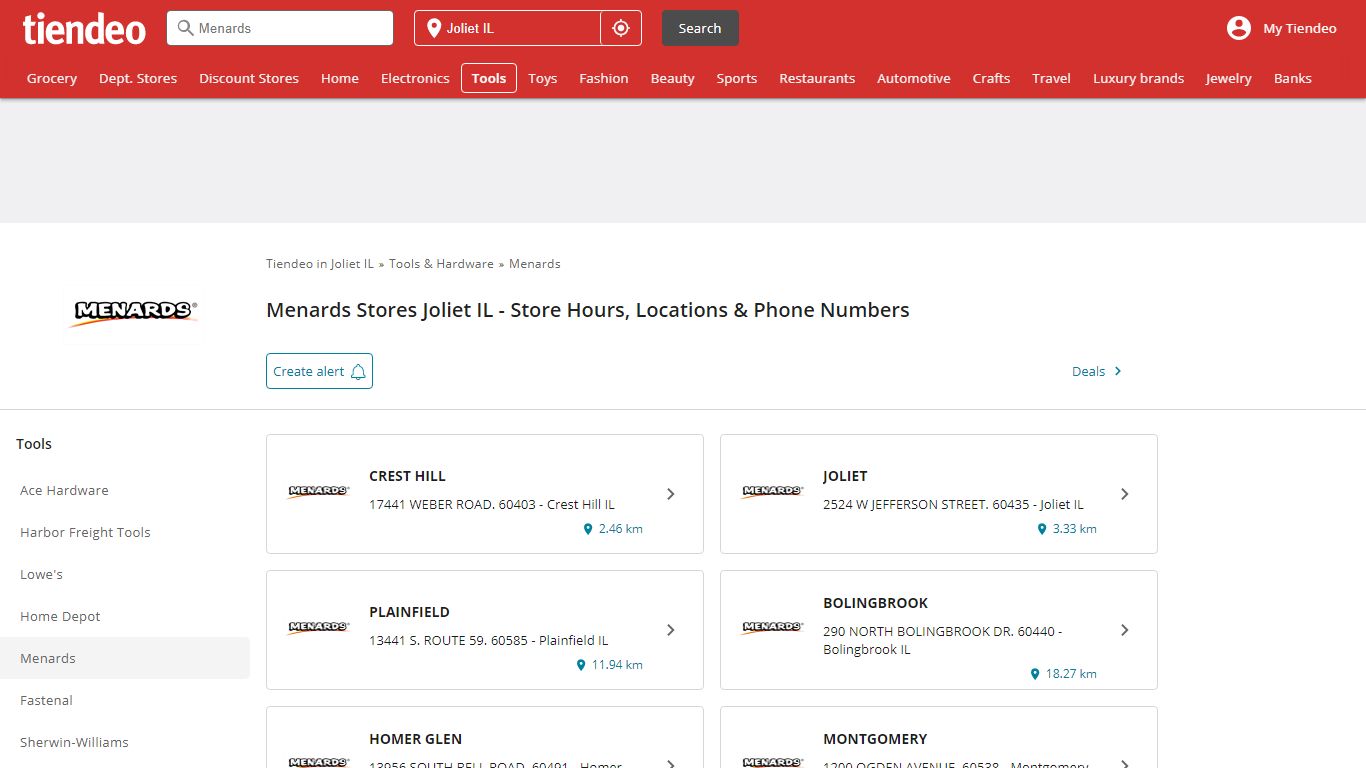1366x768 pixels.
Task: Click the CREST HILL store title
Action: pyautogui.click(x=407, y=476)
